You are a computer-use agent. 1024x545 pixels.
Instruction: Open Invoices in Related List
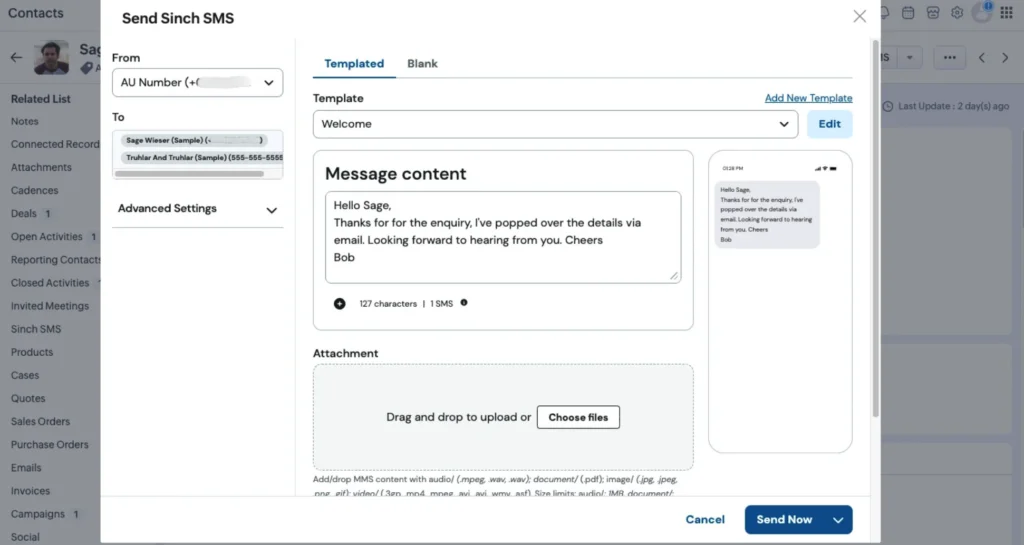(x=30, y=491)
